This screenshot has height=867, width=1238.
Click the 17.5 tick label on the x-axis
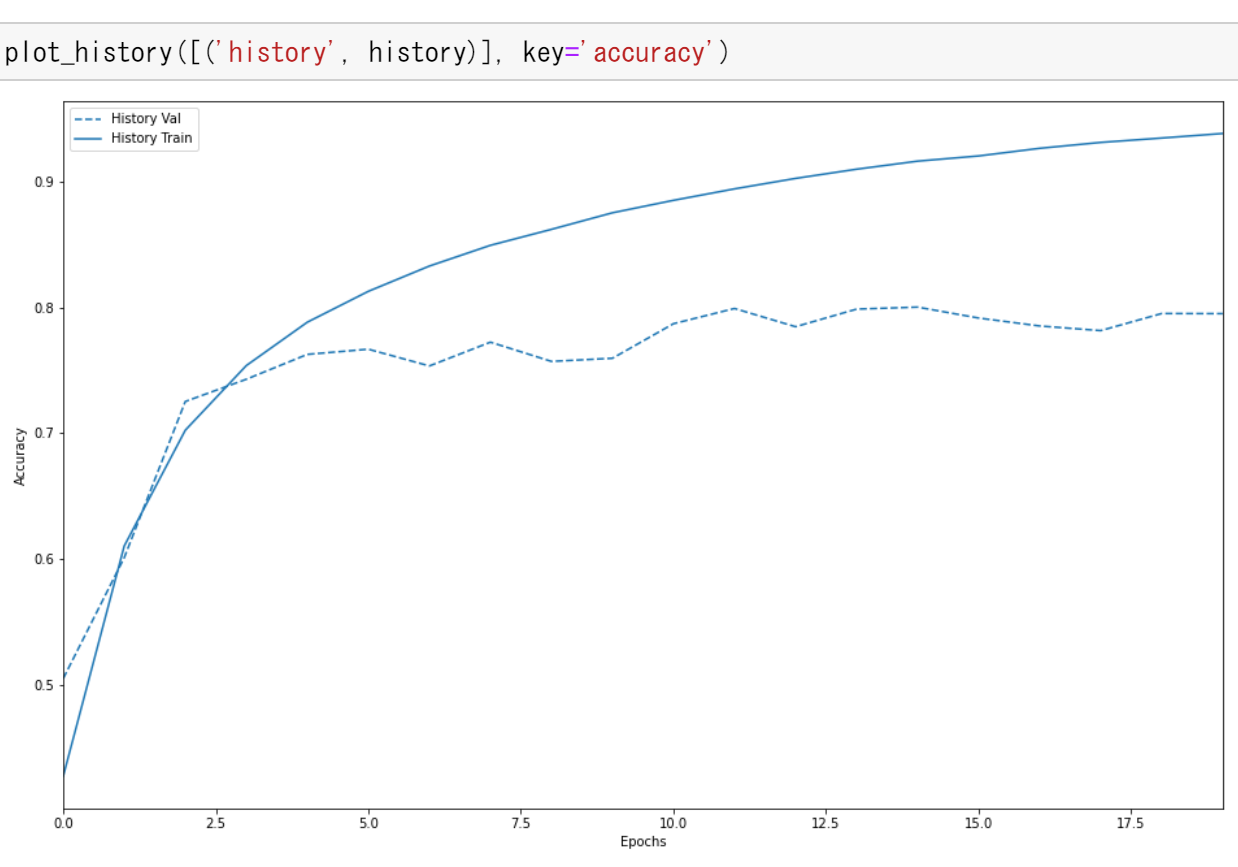point(1131,823)
